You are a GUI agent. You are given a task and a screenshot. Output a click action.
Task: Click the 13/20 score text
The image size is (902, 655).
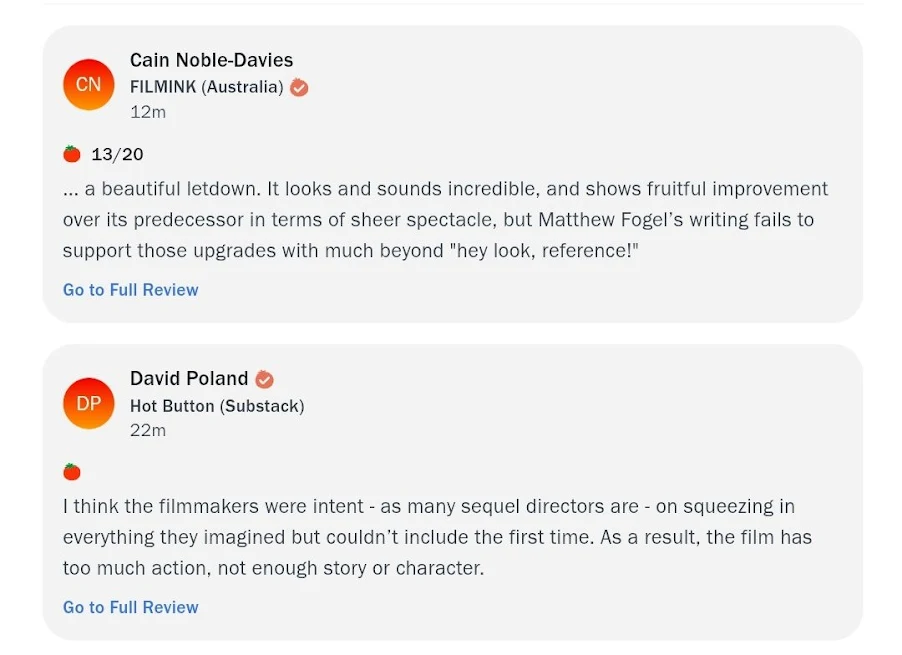[117, 154]
